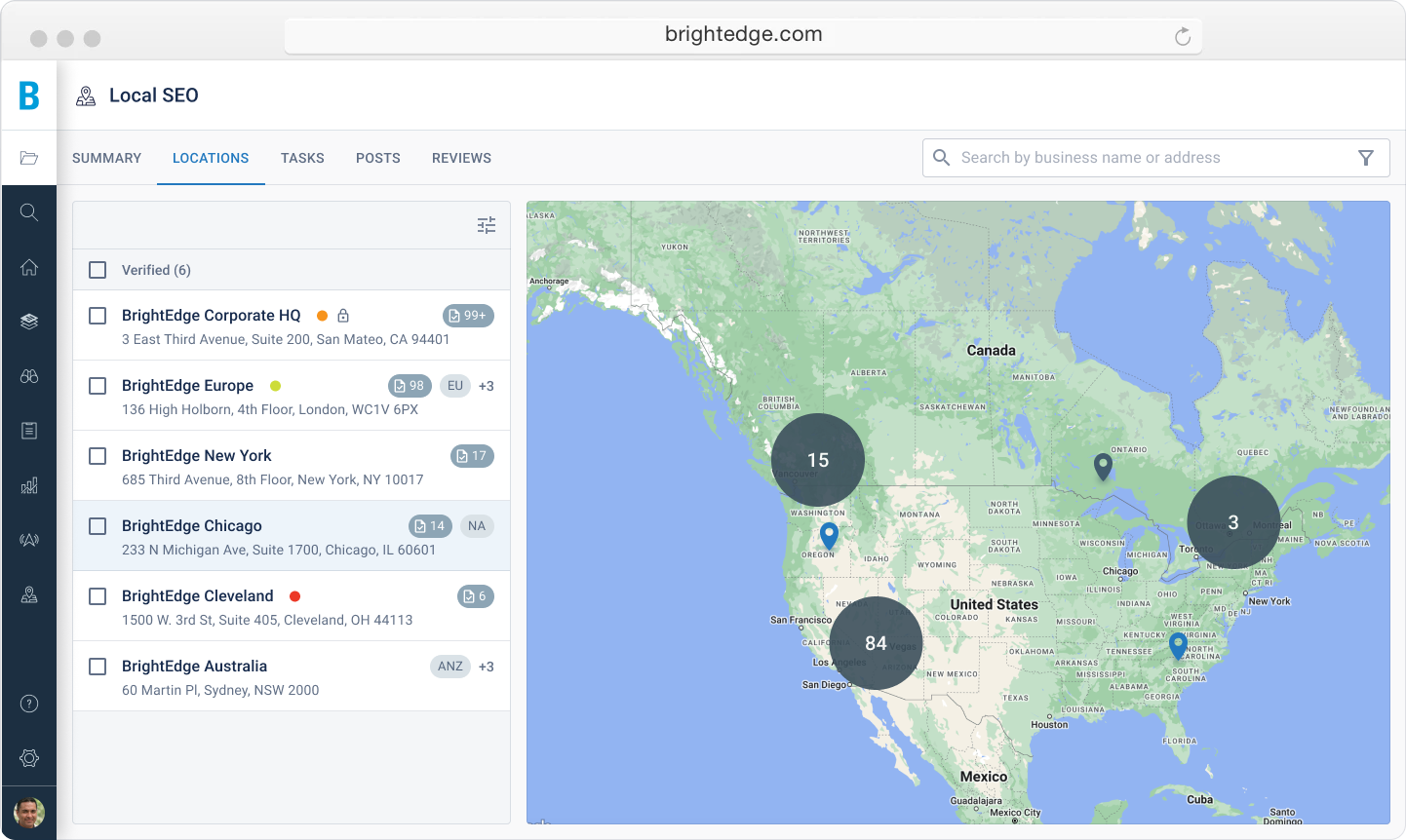Tick the BrightEdge Cleveland checkbox
Image resolution: width=1406 pixels, height=840 pixels.
98,596
